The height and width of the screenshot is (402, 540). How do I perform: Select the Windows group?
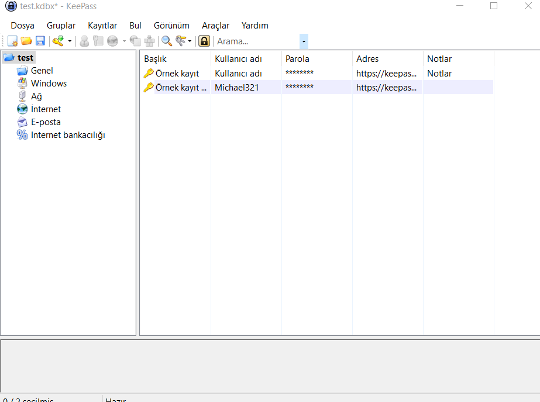click(x=49, y=83)
